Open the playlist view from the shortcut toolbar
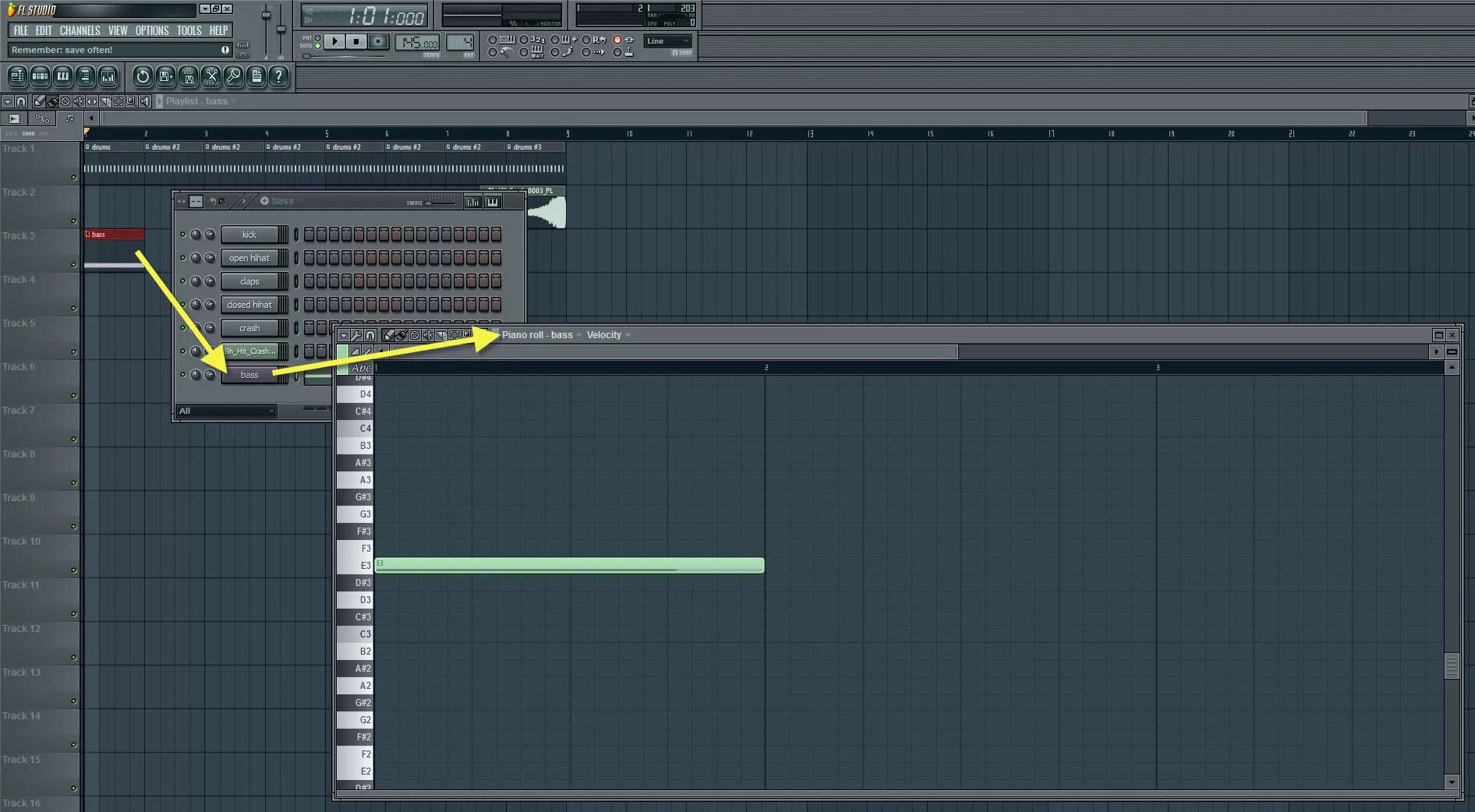Viewport: 1475px width, 812px height. coord(17,76)
